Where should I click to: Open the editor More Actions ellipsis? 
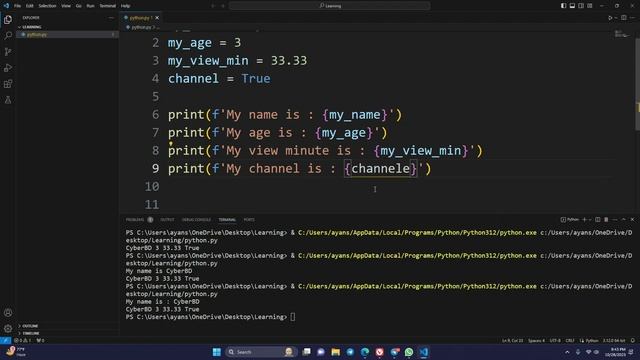[x=632, y=18]
